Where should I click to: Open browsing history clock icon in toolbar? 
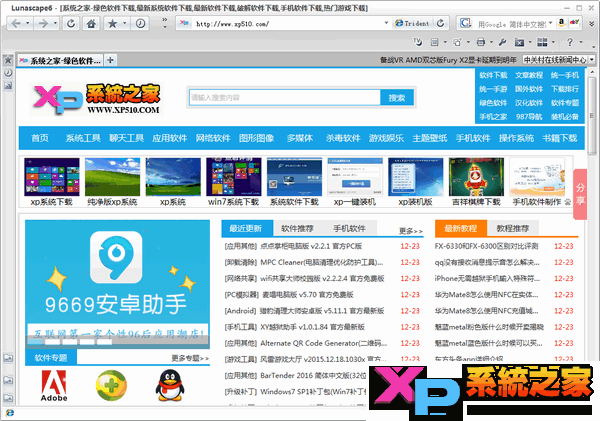(140, 24)
